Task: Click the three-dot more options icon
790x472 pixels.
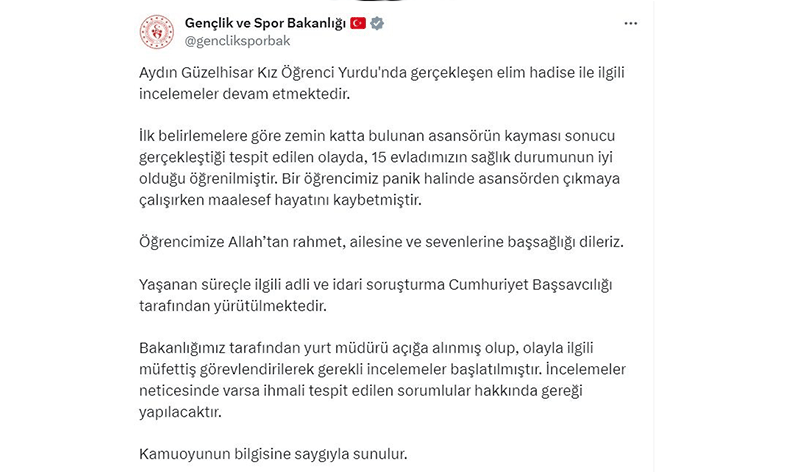Action: click(631, 24)
